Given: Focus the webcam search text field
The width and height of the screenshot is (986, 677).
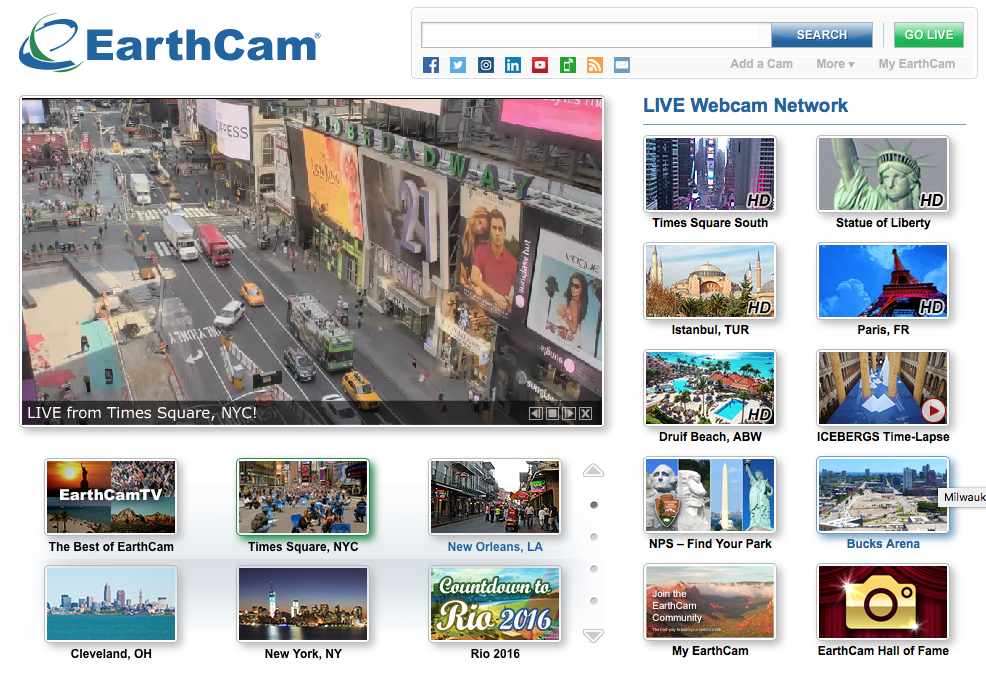Looking at the screenshot, I should point(596,35).
